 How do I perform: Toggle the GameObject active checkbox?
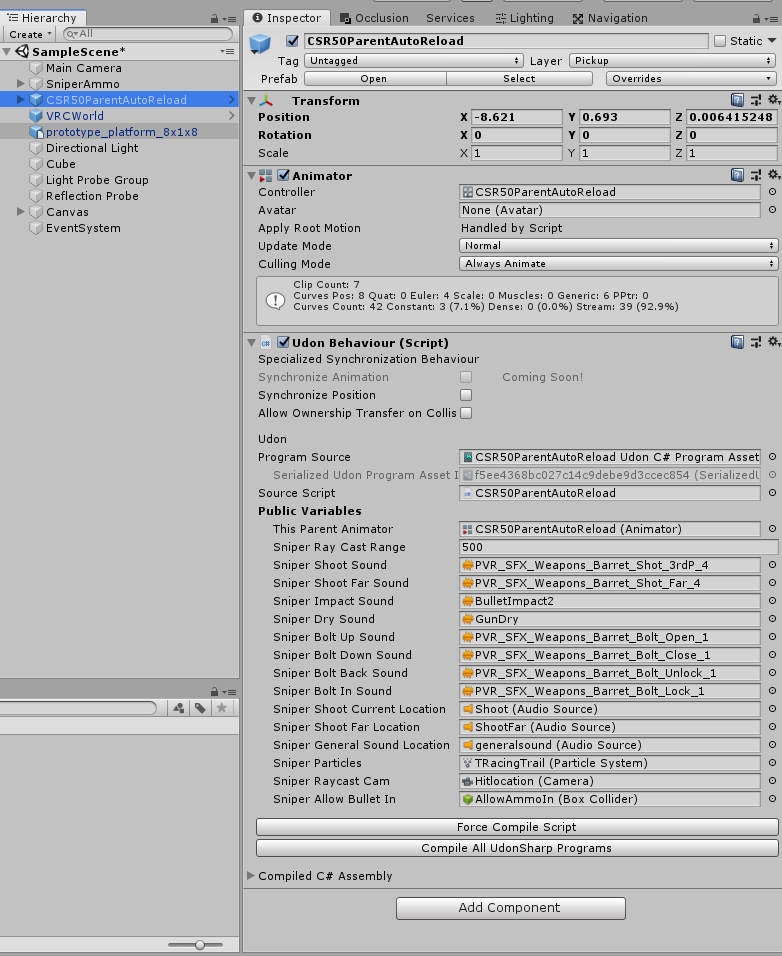[x=293, y=41]
